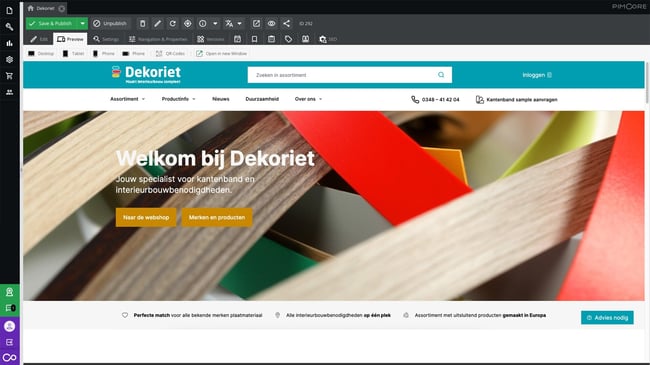Open the schedule calendar tab icon
This screenshot has height=365, width=650.
click(238, 39)
